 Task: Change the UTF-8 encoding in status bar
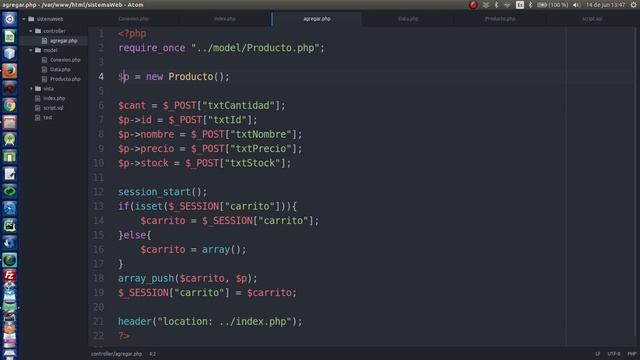[613, 354]
